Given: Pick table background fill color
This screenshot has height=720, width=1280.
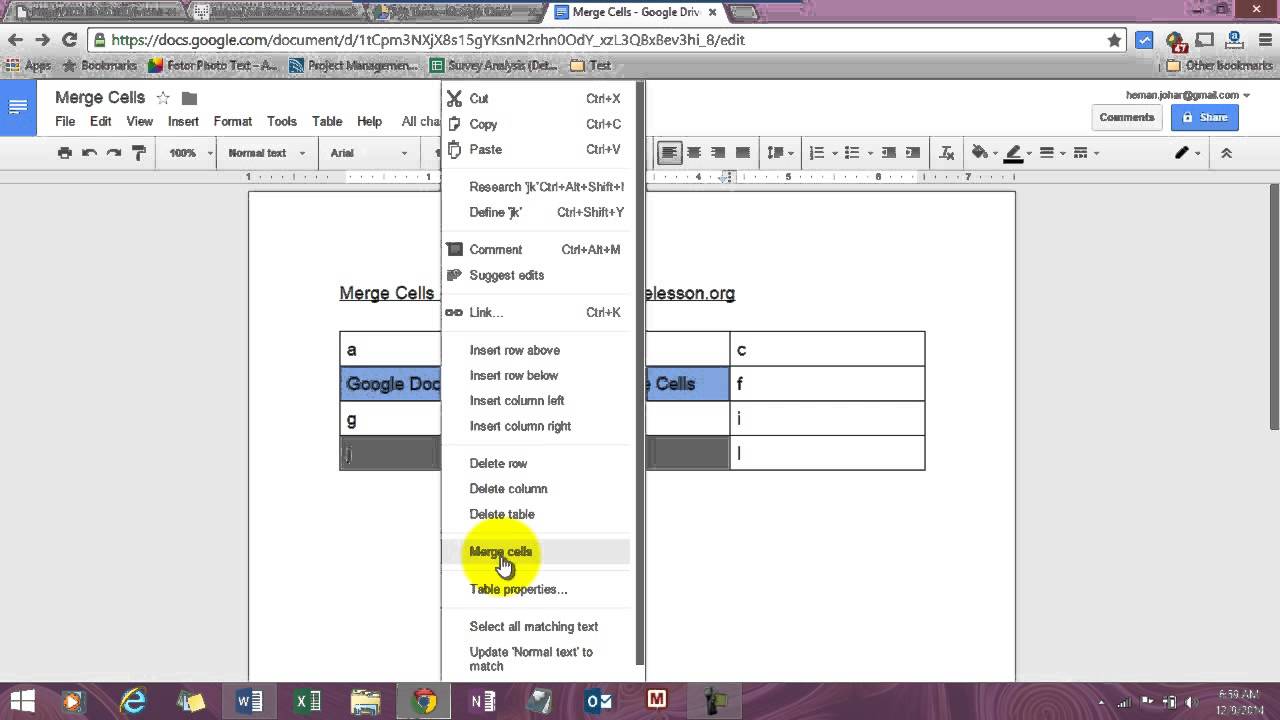Looking at the screenshot, I should [983, 153].
